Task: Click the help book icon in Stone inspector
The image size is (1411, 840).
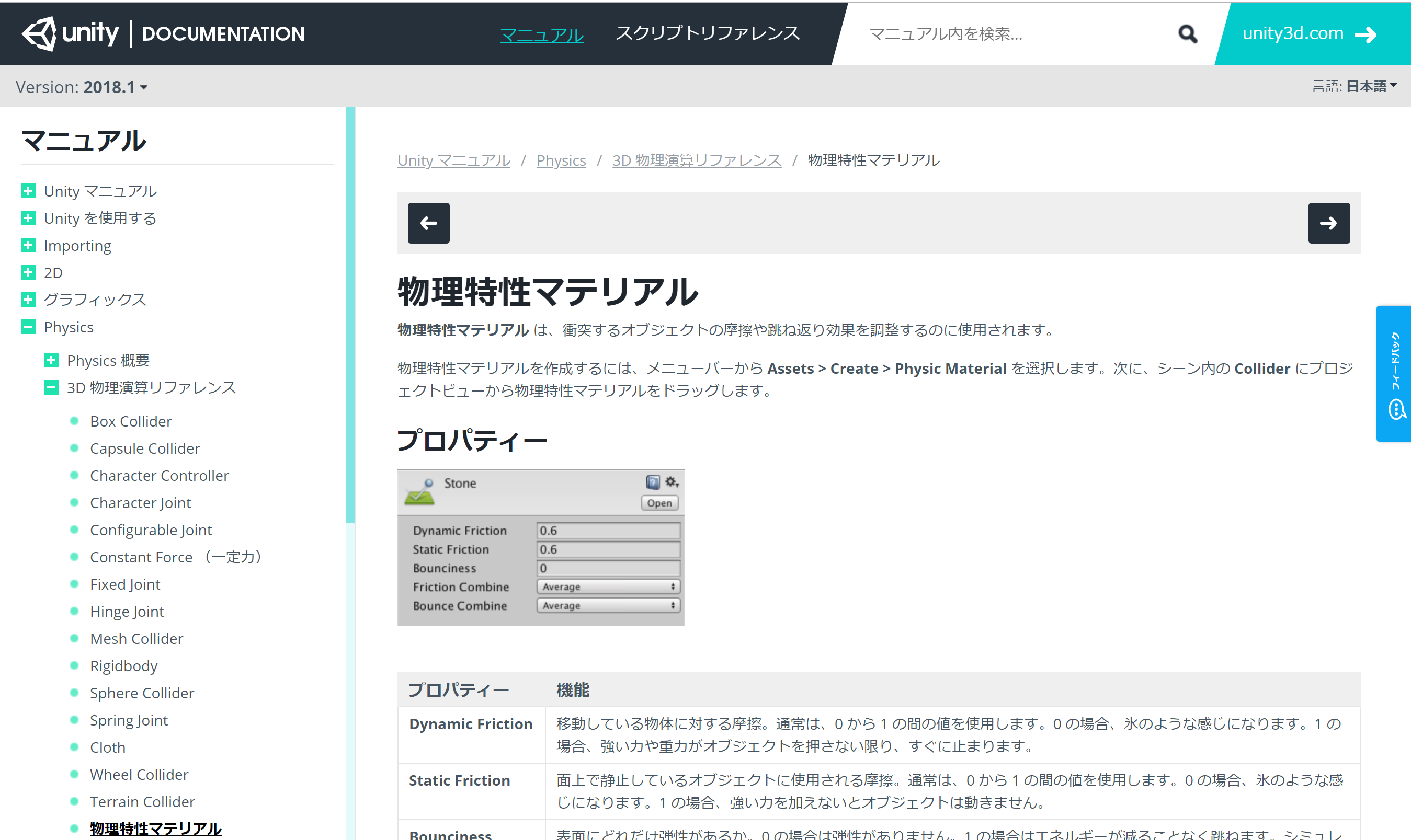Action: (652, 482)
